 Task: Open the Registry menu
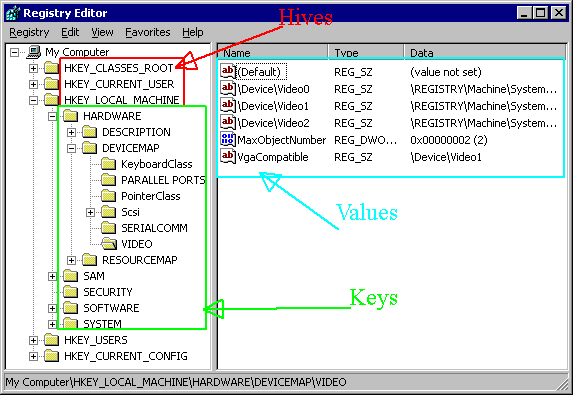29,33
